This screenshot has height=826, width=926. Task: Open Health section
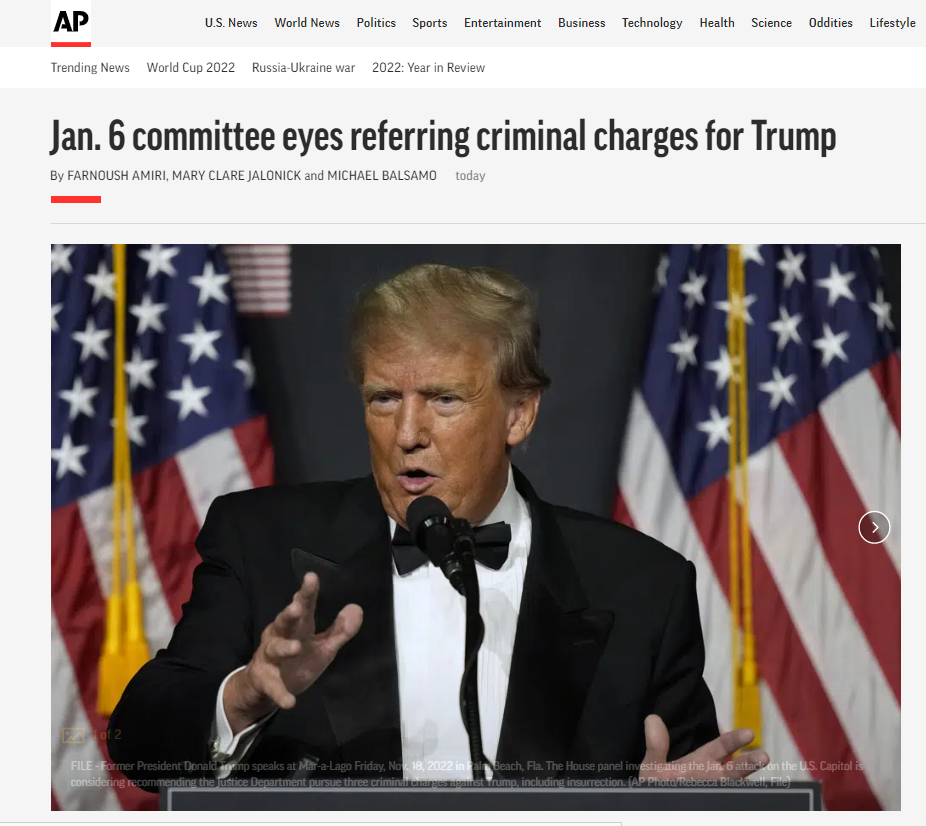pos(716,23)
